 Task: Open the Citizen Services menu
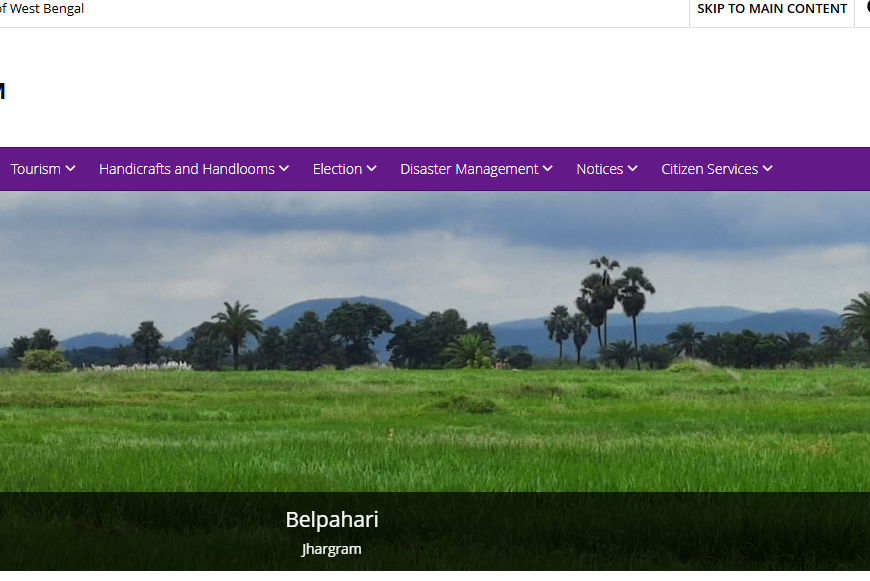pos(709,169)
